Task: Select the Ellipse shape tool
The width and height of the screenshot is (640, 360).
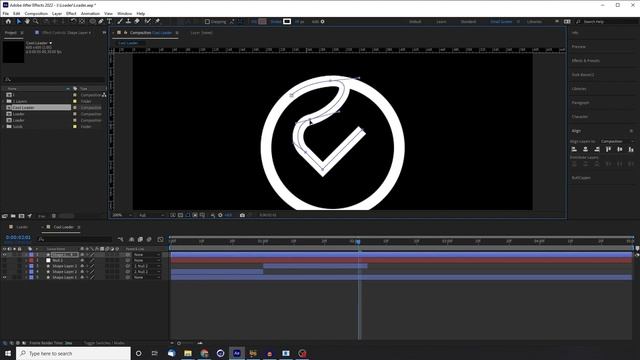Action: point(93,21)
